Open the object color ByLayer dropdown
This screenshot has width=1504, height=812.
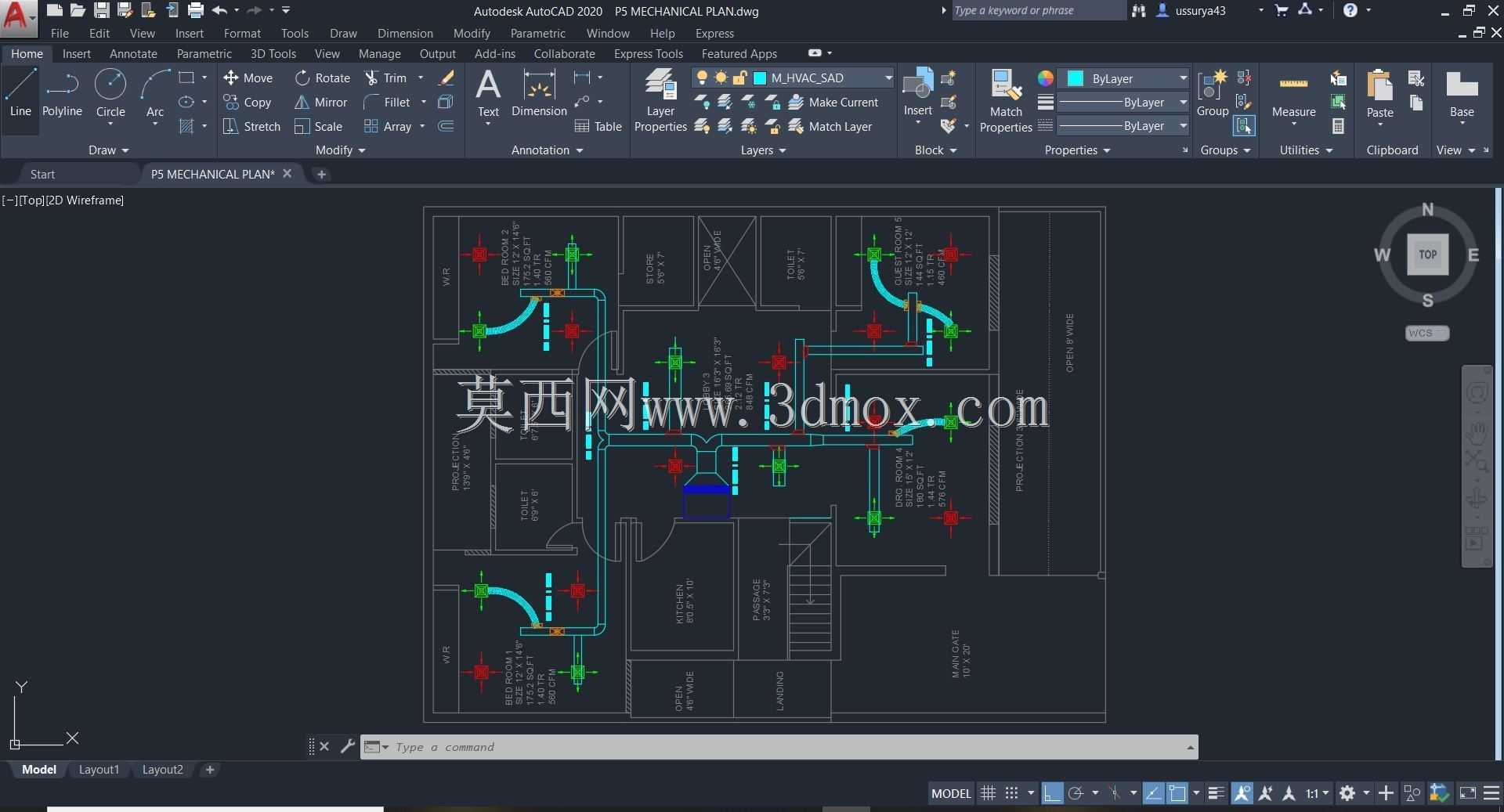[1183, 78]
